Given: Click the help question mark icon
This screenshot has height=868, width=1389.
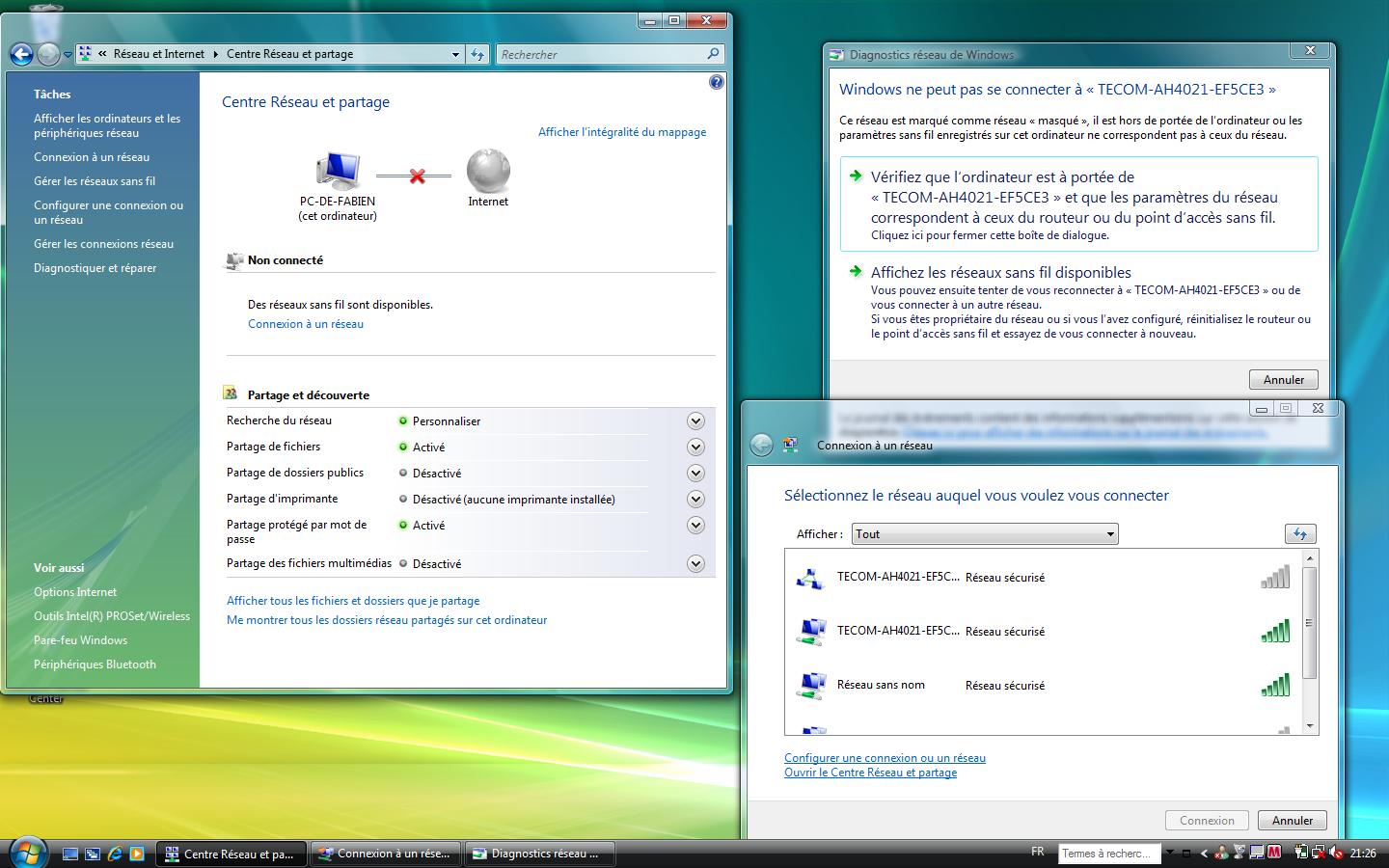Looking at the screenshot, I should (x=716, y=83).
